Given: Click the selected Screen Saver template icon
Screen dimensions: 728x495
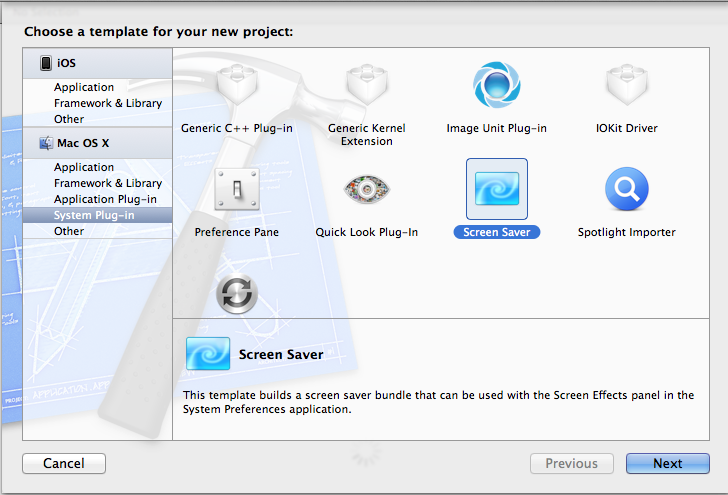Looking at the screenshot, I should pyautogui.click(x=497, y=189).
